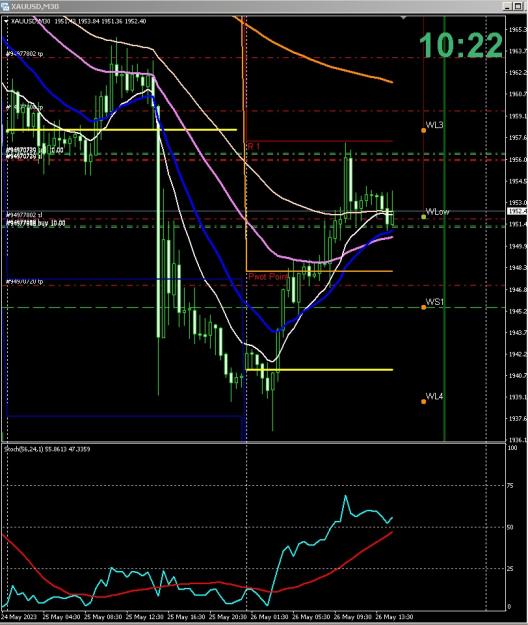Viewport: 528px width, 625px height.
Task: Click the 26 May 01:30 time axis label
Action: pos(269,617)
